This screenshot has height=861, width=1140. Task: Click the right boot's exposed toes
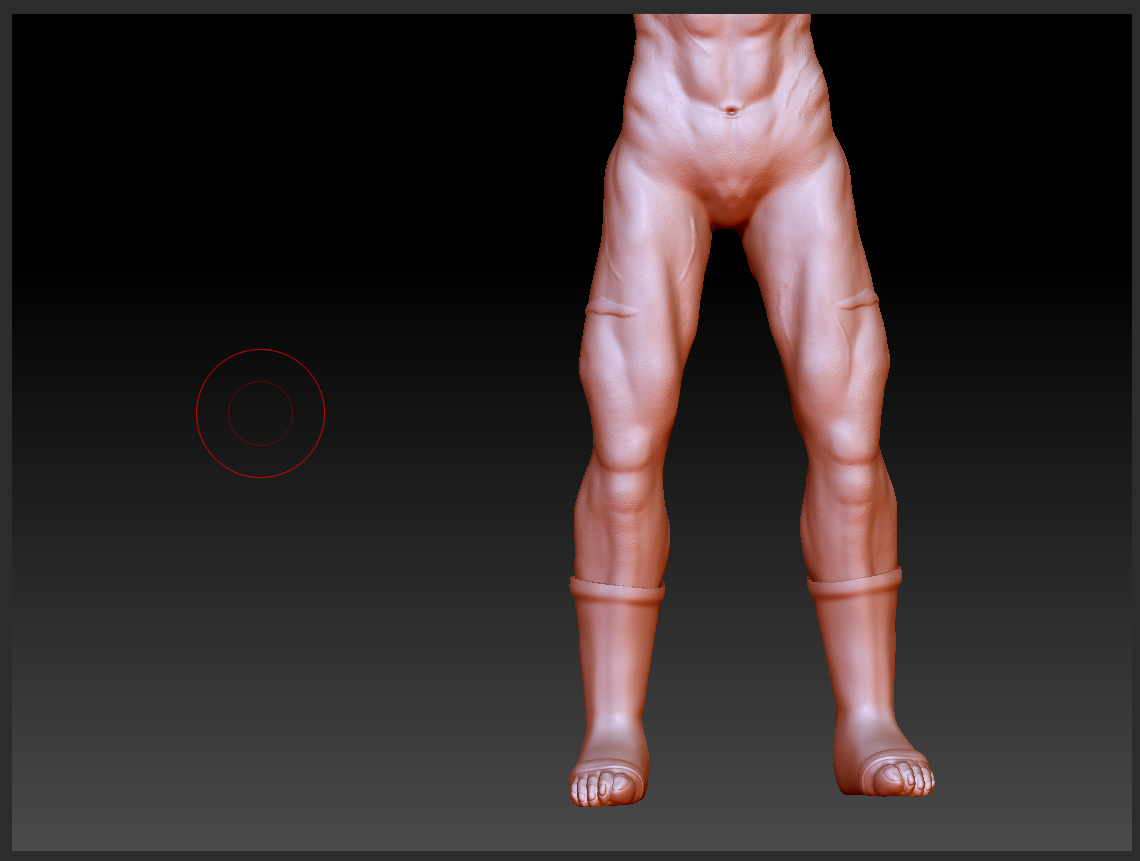[x=902, y=777]
